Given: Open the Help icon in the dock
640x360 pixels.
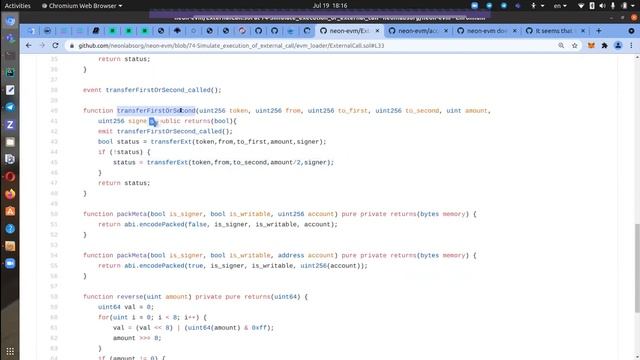Looking at the screenshot, I should [10, 229].
